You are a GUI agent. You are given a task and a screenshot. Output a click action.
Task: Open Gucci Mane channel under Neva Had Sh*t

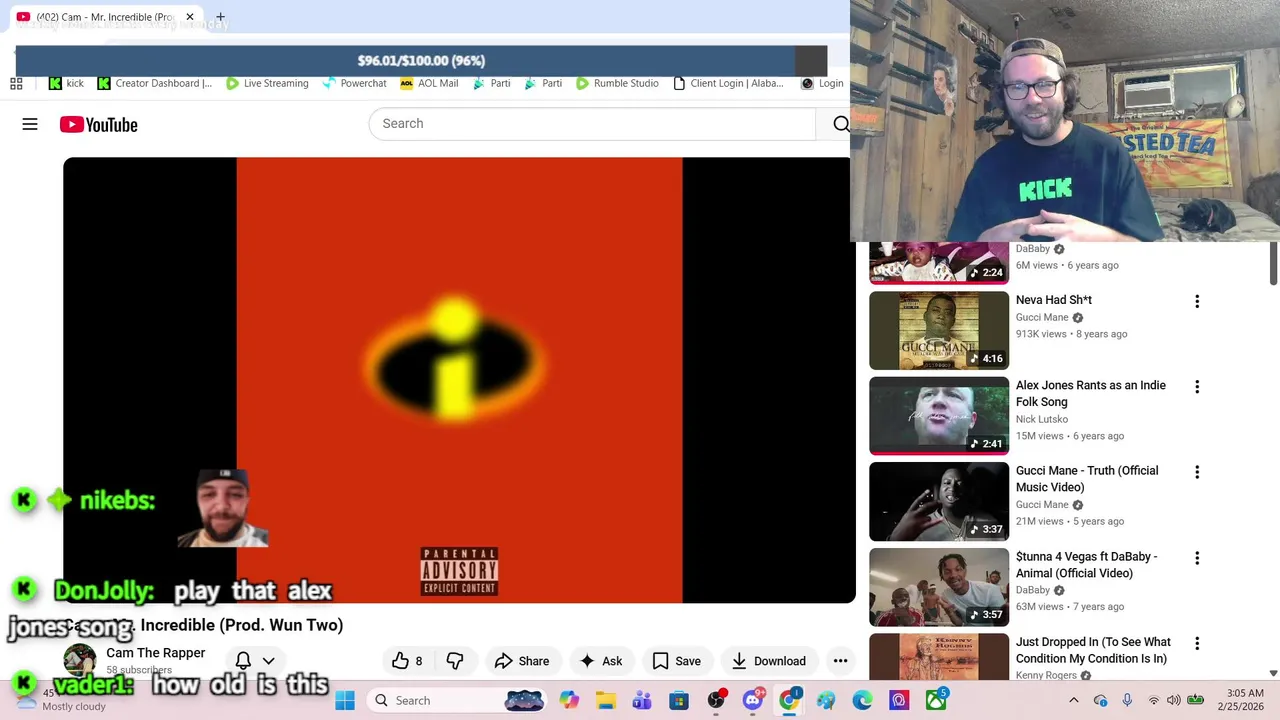coord(1042,317)
